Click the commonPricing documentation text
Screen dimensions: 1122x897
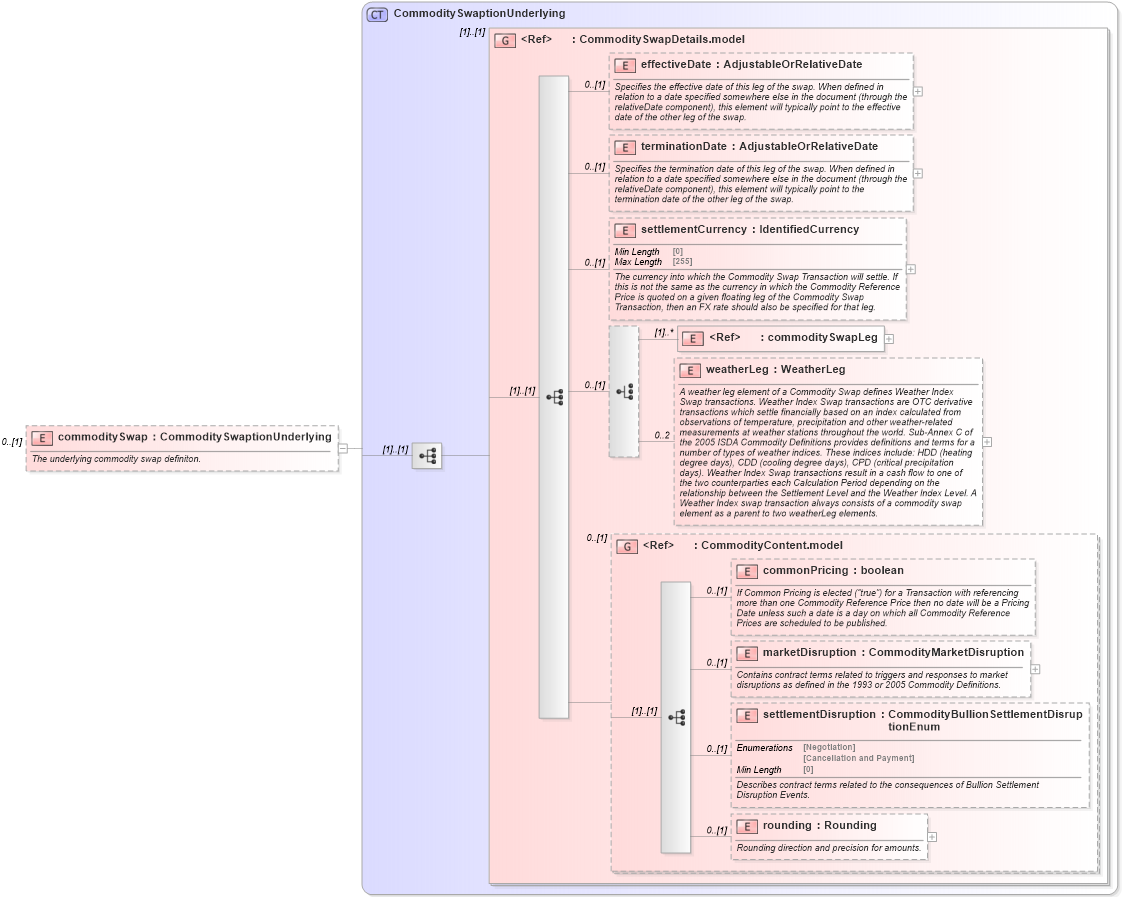click(883, 608)
